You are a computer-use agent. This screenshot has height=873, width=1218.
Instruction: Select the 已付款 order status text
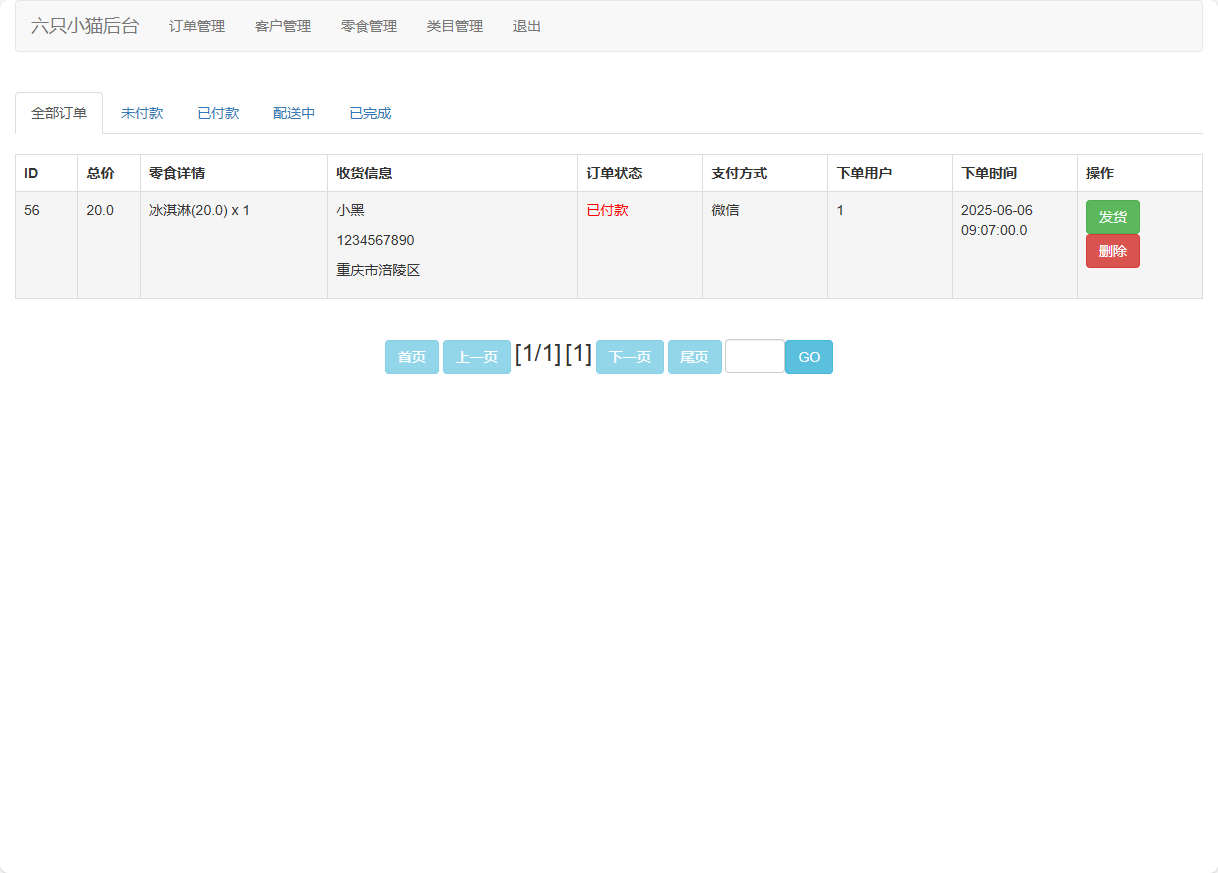pyautogui.click(x=608, y=210)
